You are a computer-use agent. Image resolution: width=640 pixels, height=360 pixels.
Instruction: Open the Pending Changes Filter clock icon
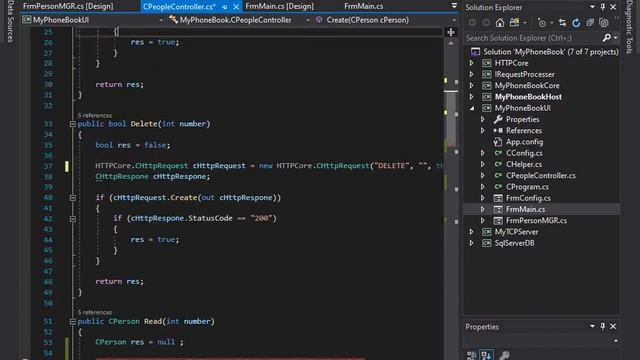click(x=542, y=23)
